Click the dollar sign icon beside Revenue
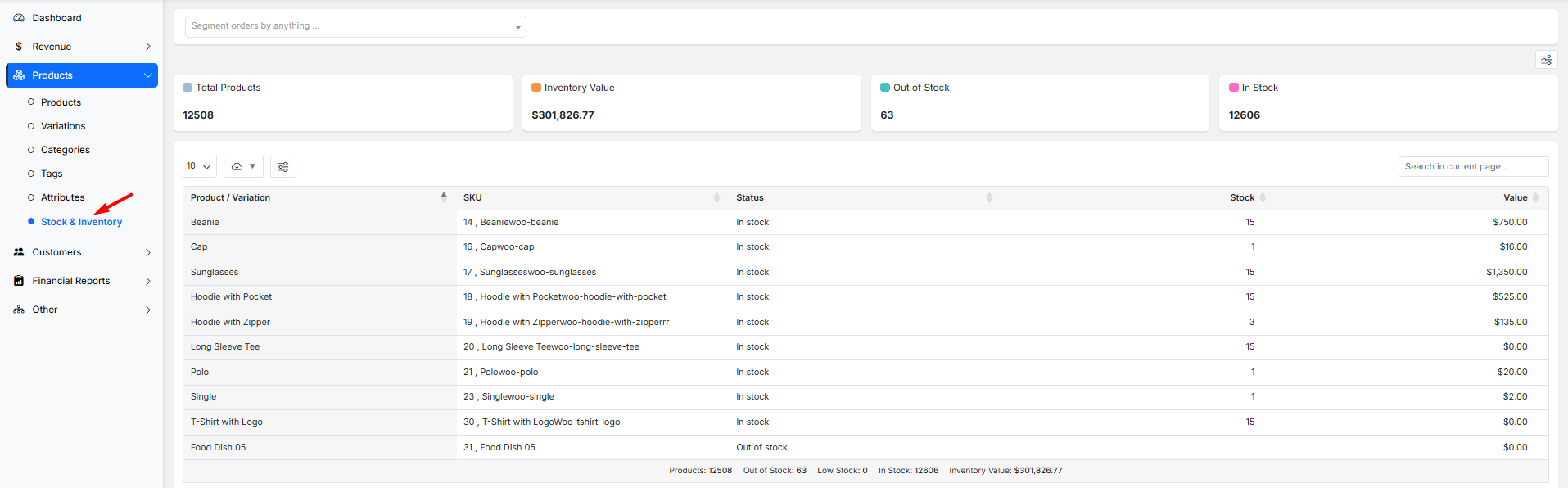The image size is (1568, 488). tap(19, 47)
